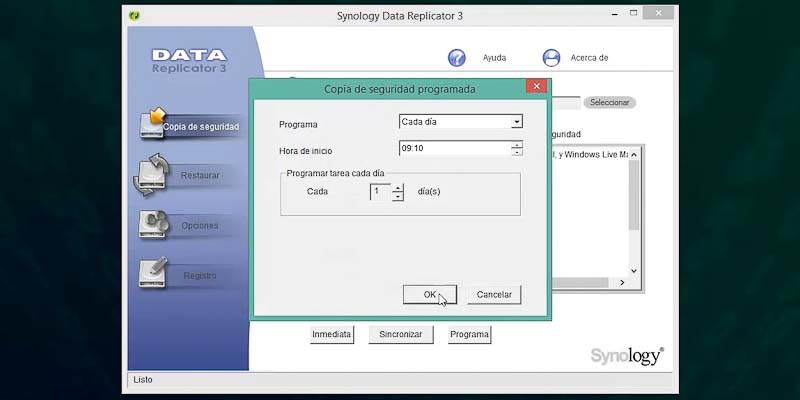The image size is (800, 400).
Task: Open the Ayuda help link
Action: pos(494,58)
